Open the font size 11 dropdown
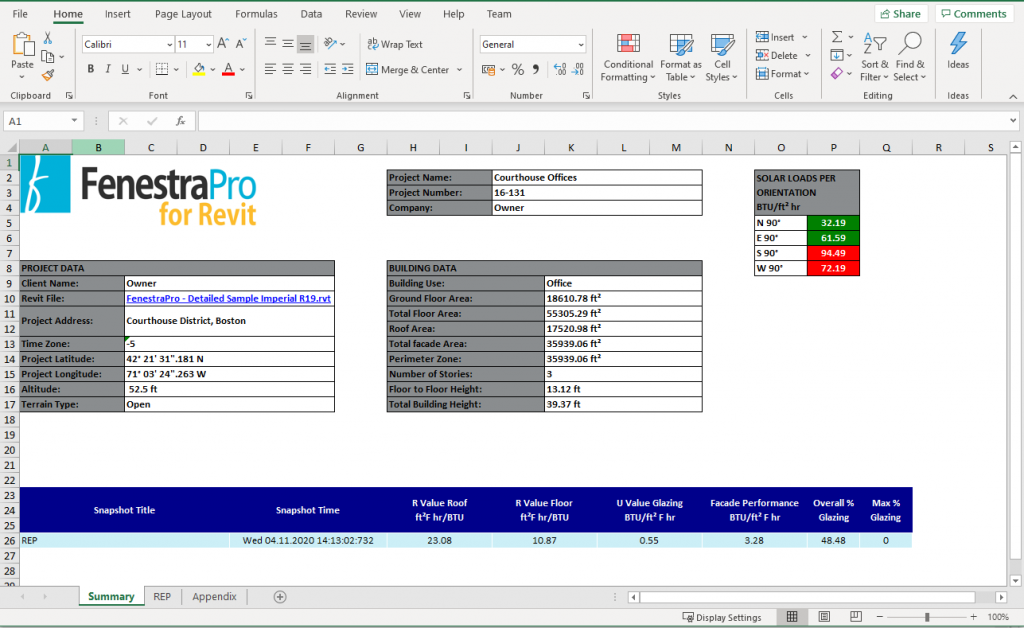The width and height of the screenshot is (1024, 628). tap(208, 44)
